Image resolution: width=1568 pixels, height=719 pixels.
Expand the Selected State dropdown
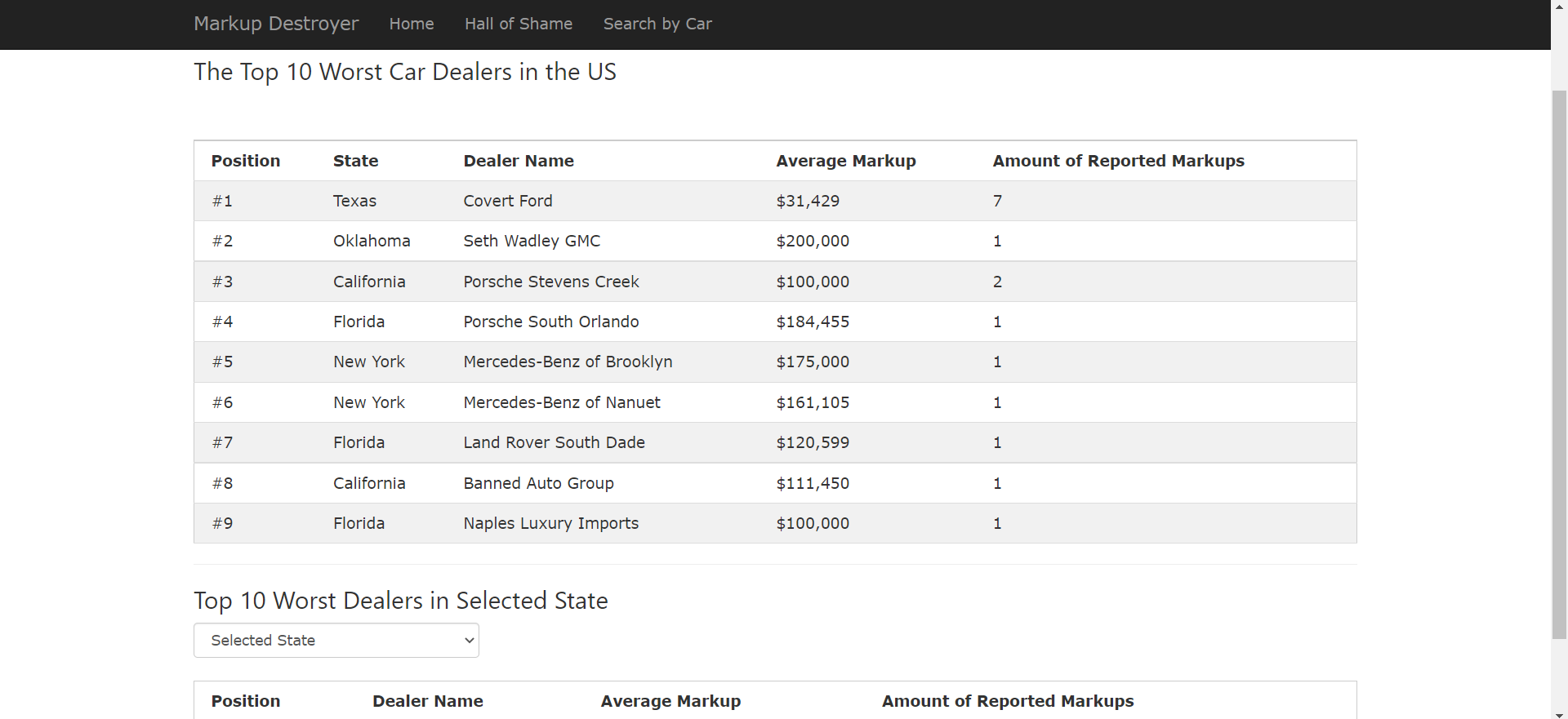(336, 641)
